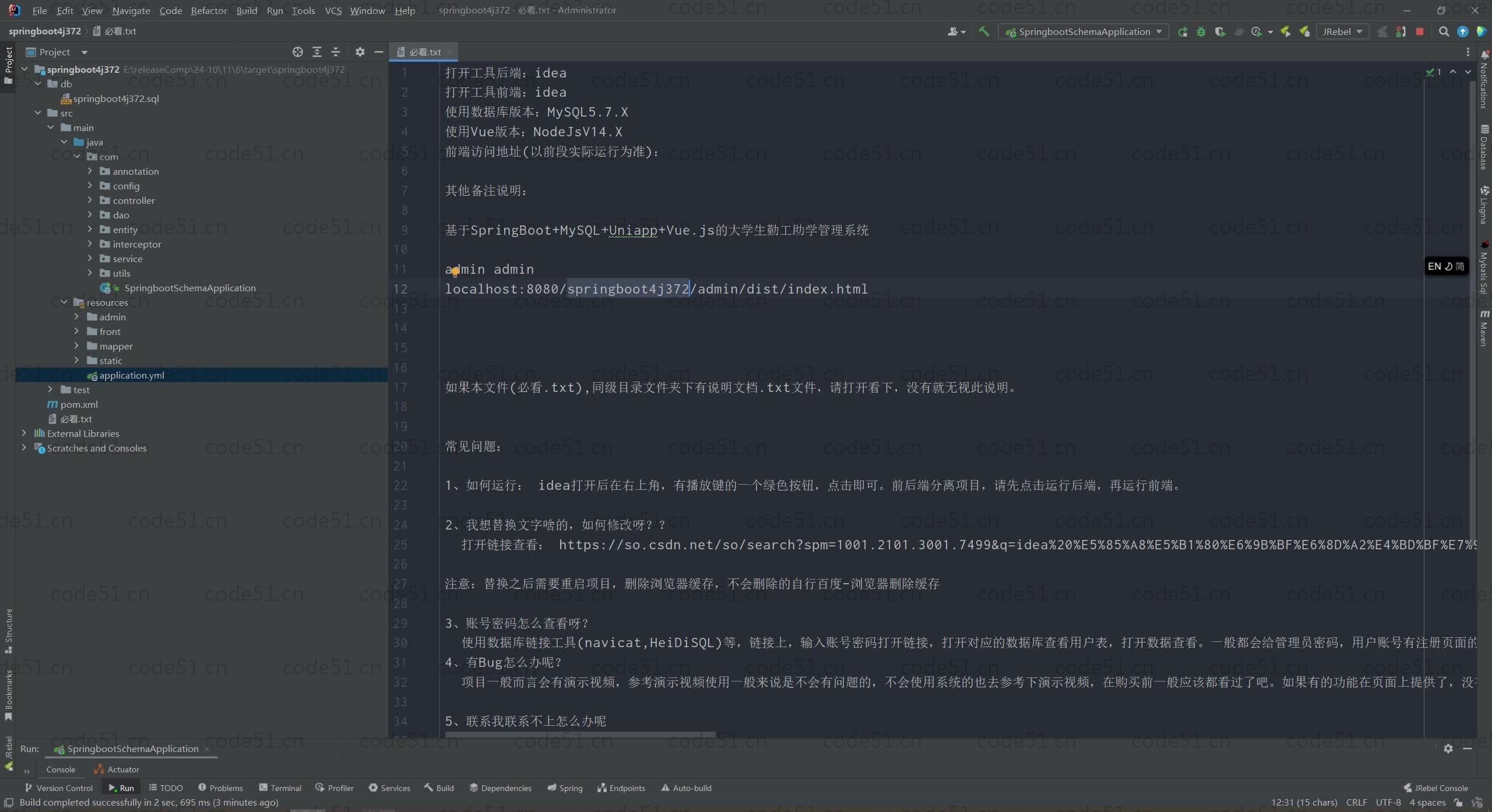
Task: Collapse the resources folder
Action: (64, 302)
